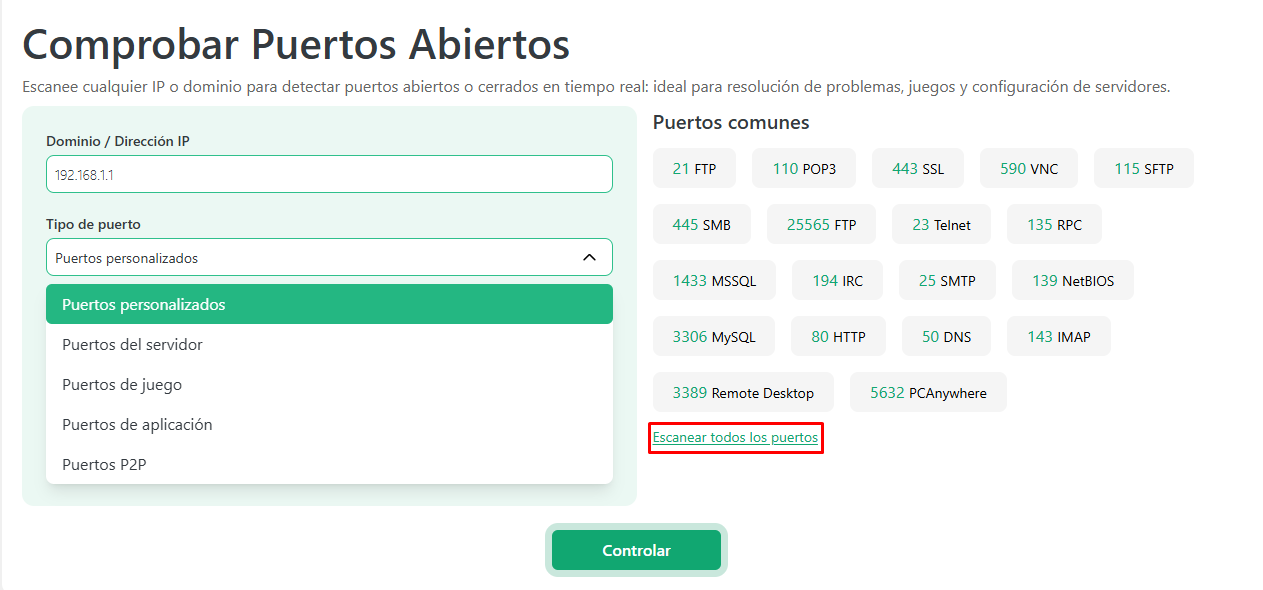Select Puertos personalizados option

tap(329, 304)
